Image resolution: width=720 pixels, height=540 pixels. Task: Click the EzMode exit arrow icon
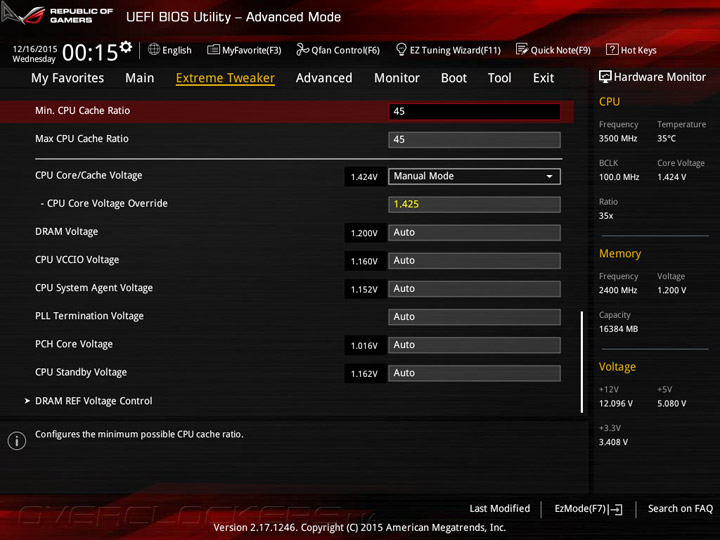[616, 509]
